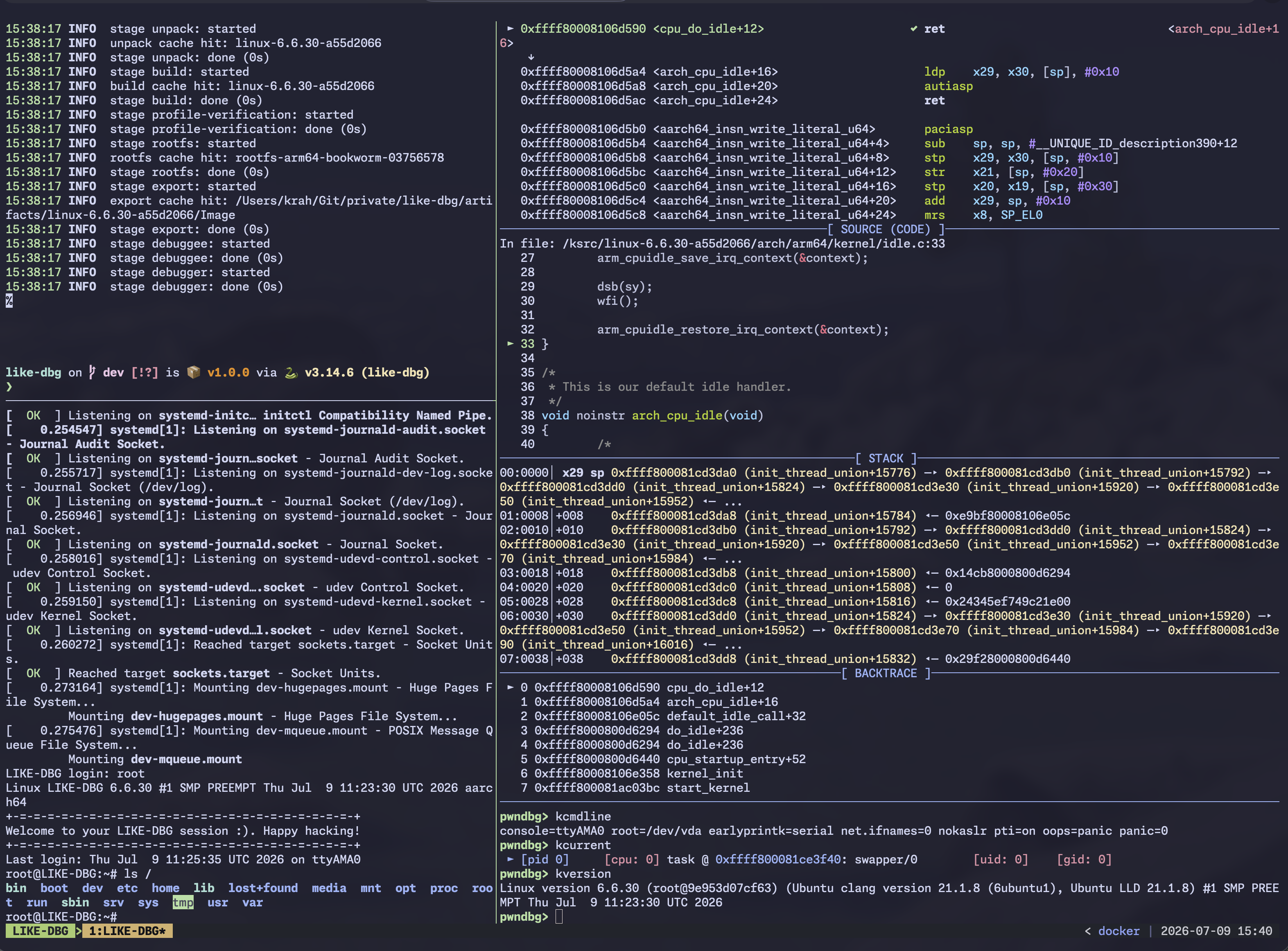Click task address 0xffff800081ce3f40
This screenshot has width=1288, height=951.
tap(777, 859)
